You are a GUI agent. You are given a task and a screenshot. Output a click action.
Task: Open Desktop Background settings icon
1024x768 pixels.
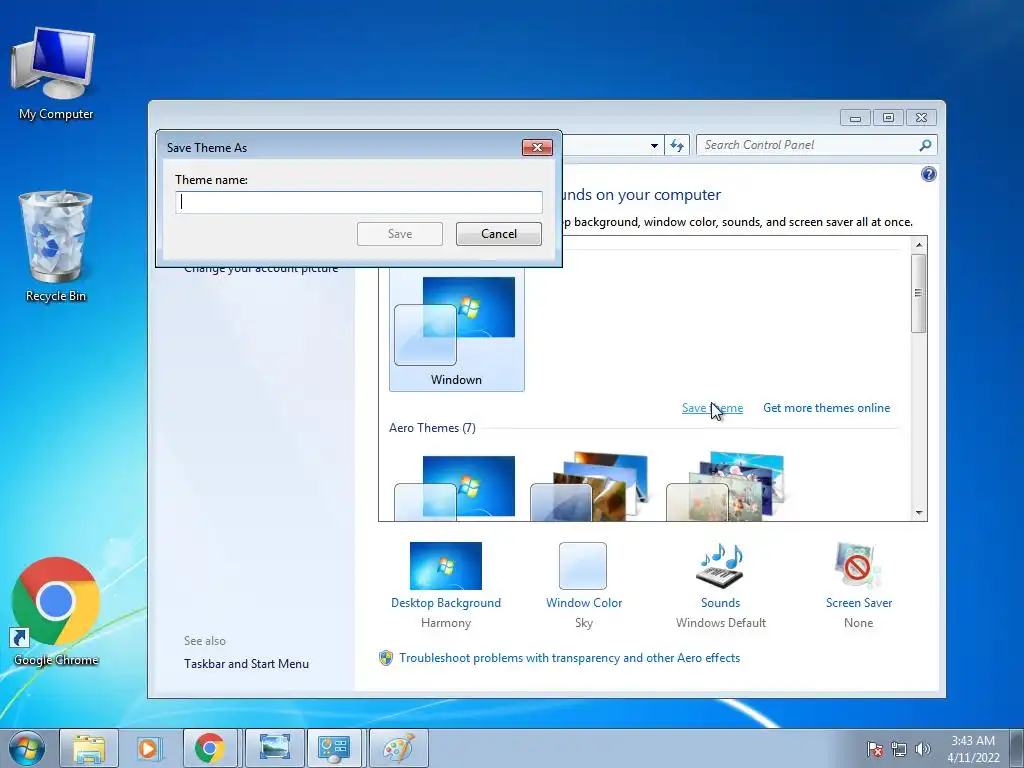click(x=445, y=566)
